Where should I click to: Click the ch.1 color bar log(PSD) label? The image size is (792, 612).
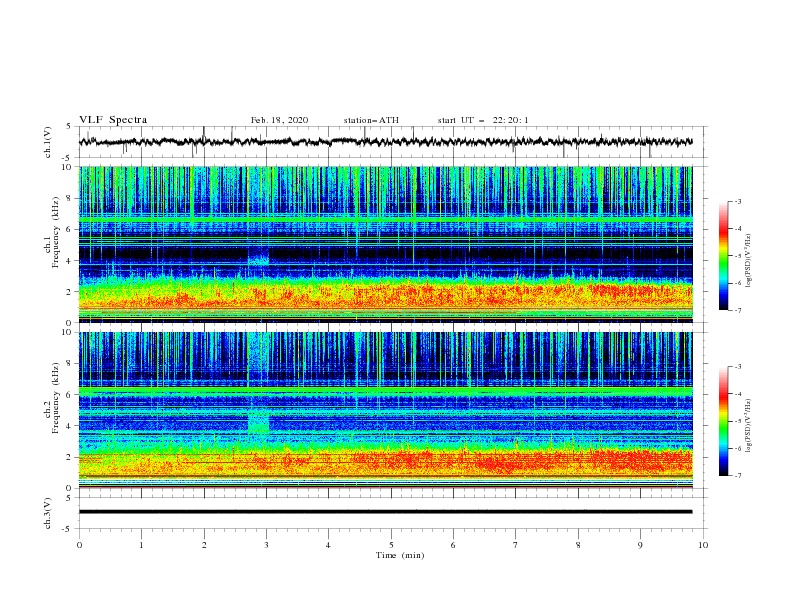[x=749, y=261]
